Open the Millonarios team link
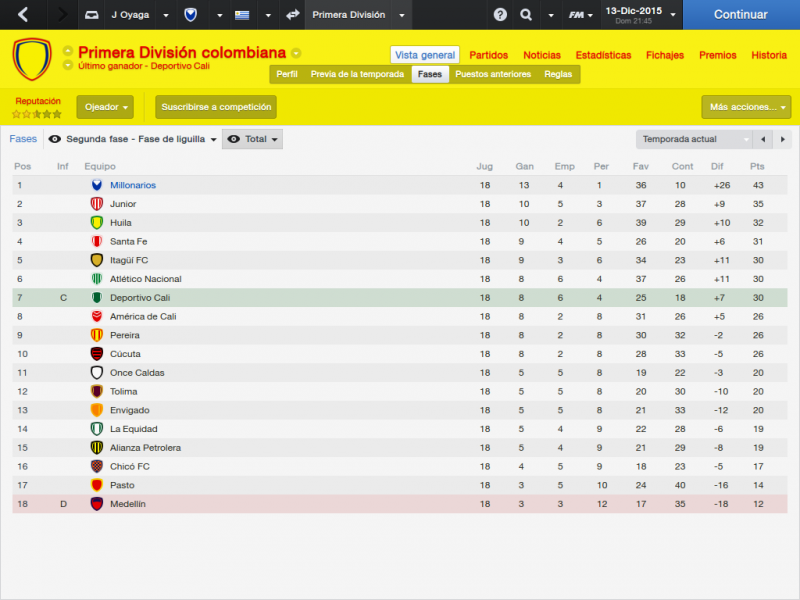Image resolution: width=800 pixels, height=600 pixels. pos(133,185)
